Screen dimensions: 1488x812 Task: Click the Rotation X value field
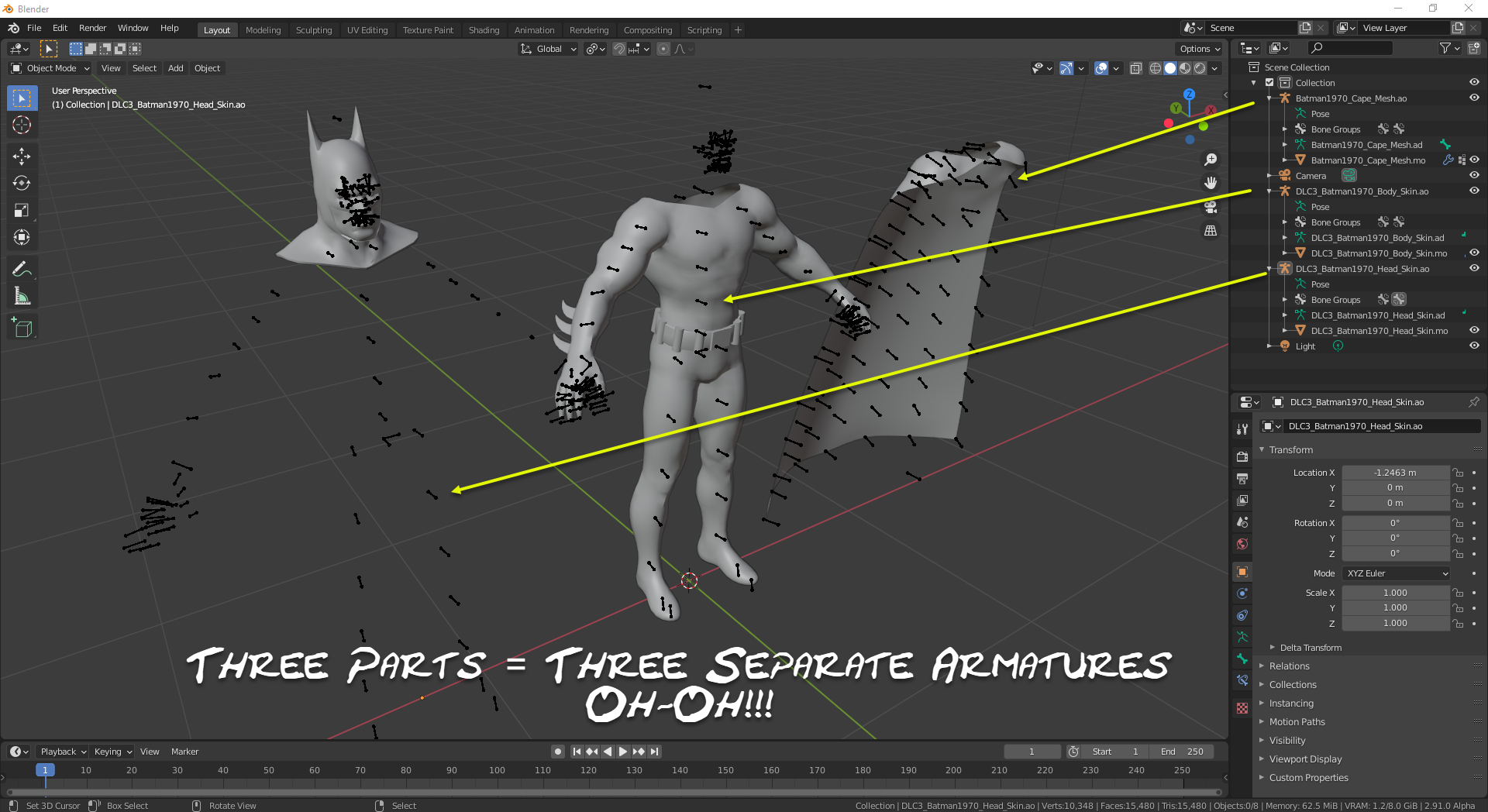(1395, 523)
